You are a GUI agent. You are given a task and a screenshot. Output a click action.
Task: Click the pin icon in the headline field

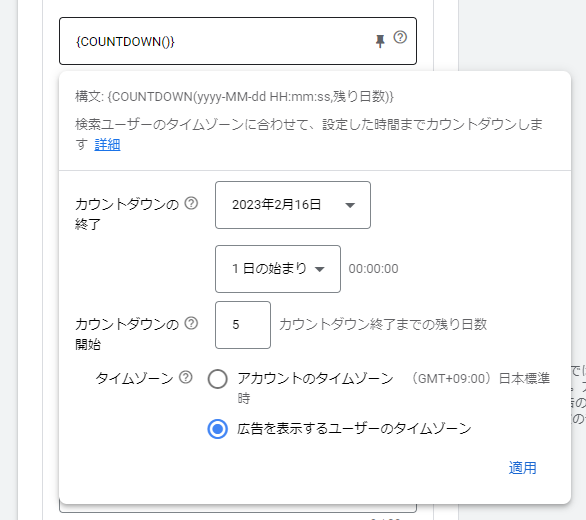click(x=380, y=41)
